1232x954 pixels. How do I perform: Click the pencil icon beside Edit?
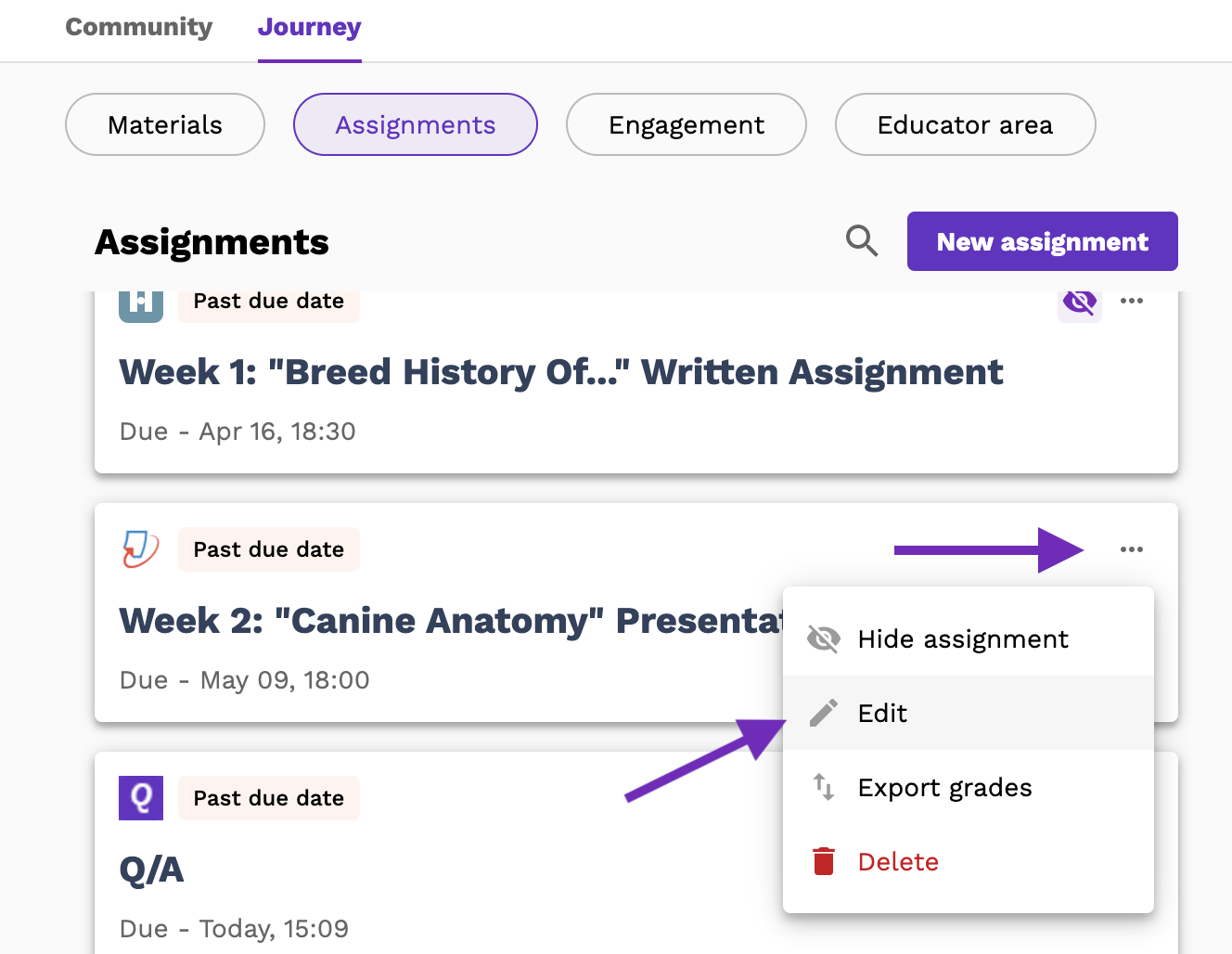824,713
